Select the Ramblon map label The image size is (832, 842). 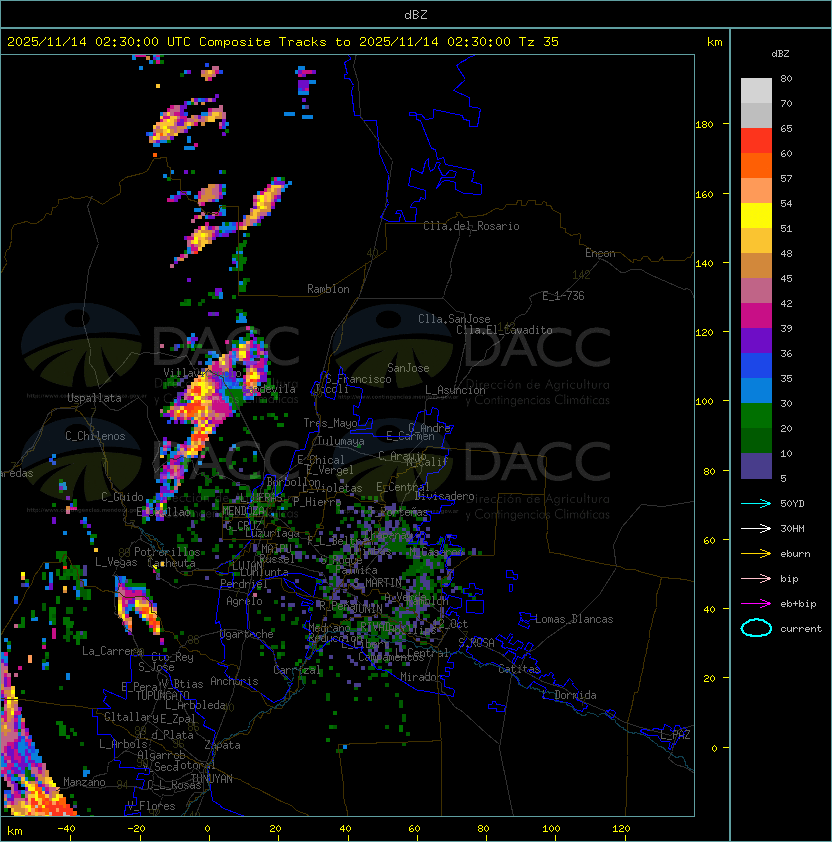[x=328, y=289]
